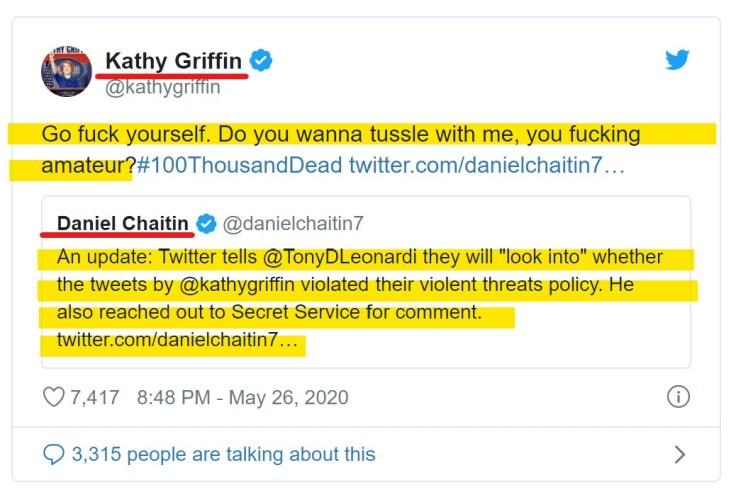Image resolution: width=736 pixels, height=497 pixels.
Task: Open the twitter.com link ending the quoted tweet
Action: [177, 341]
